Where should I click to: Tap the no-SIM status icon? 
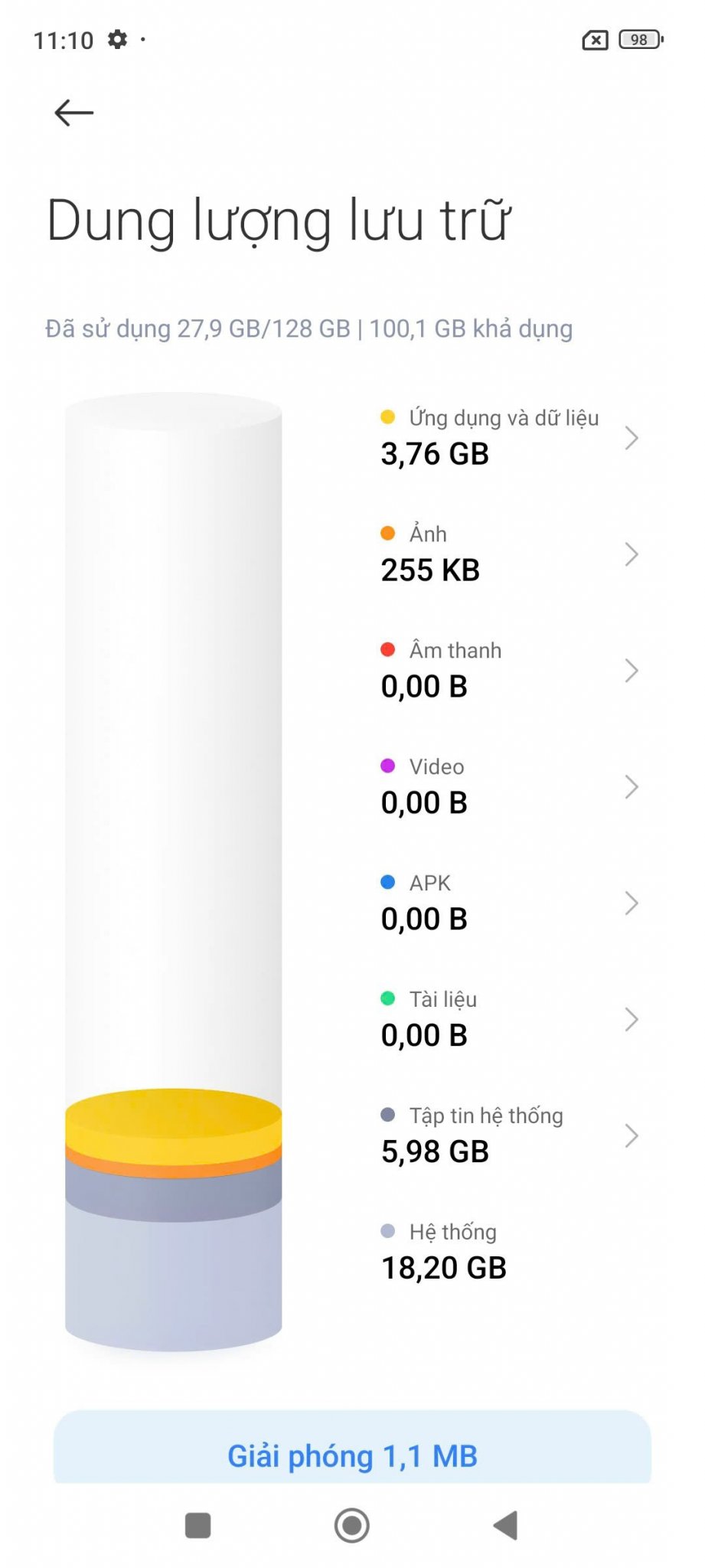point(596,40)
